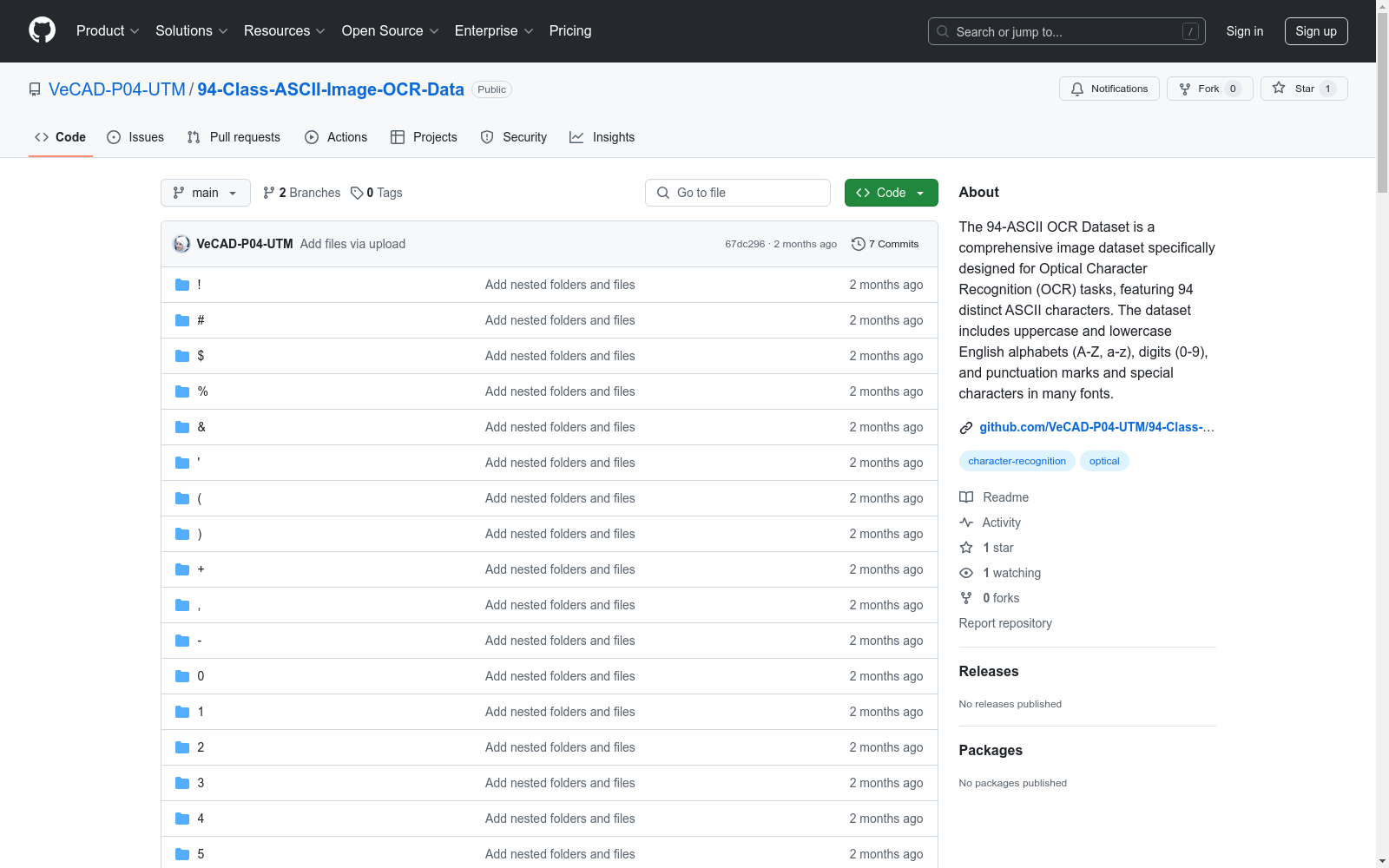View the 0 forks list

(x=990, y=598)
